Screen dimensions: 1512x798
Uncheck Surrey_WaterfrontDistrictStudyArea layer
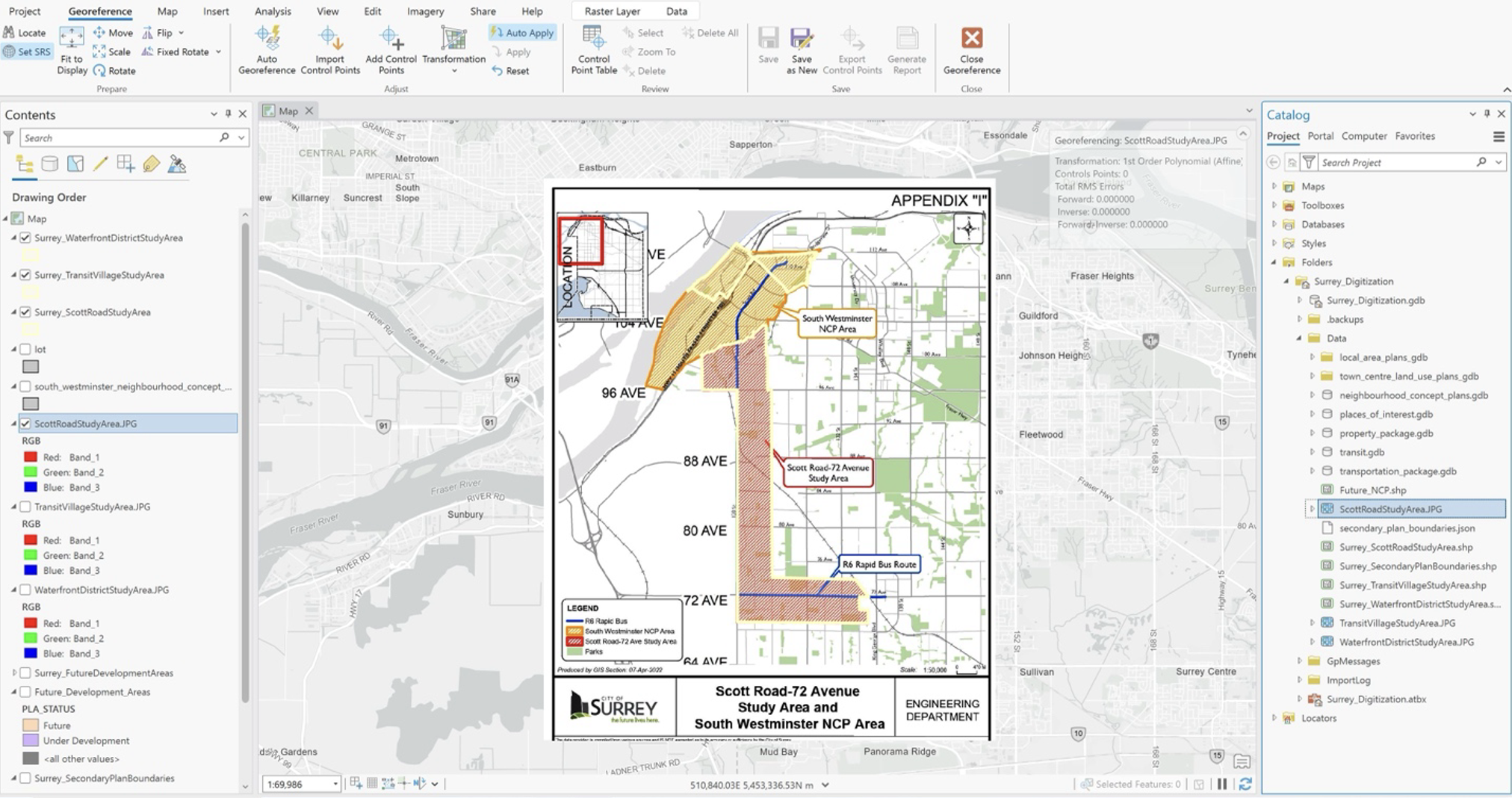click(25, 238)
